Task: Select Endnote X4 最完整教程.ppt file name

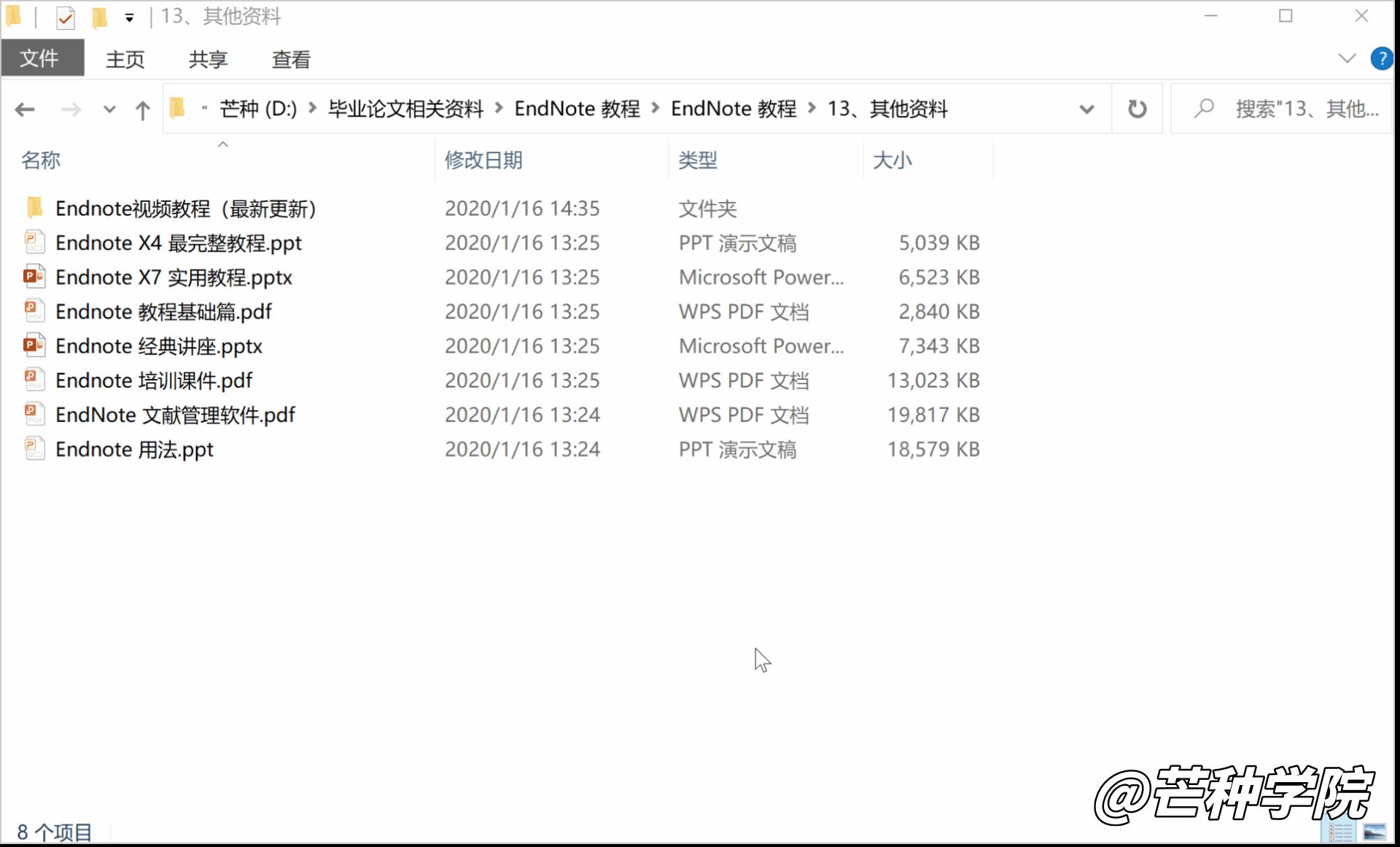Action: 179,243
